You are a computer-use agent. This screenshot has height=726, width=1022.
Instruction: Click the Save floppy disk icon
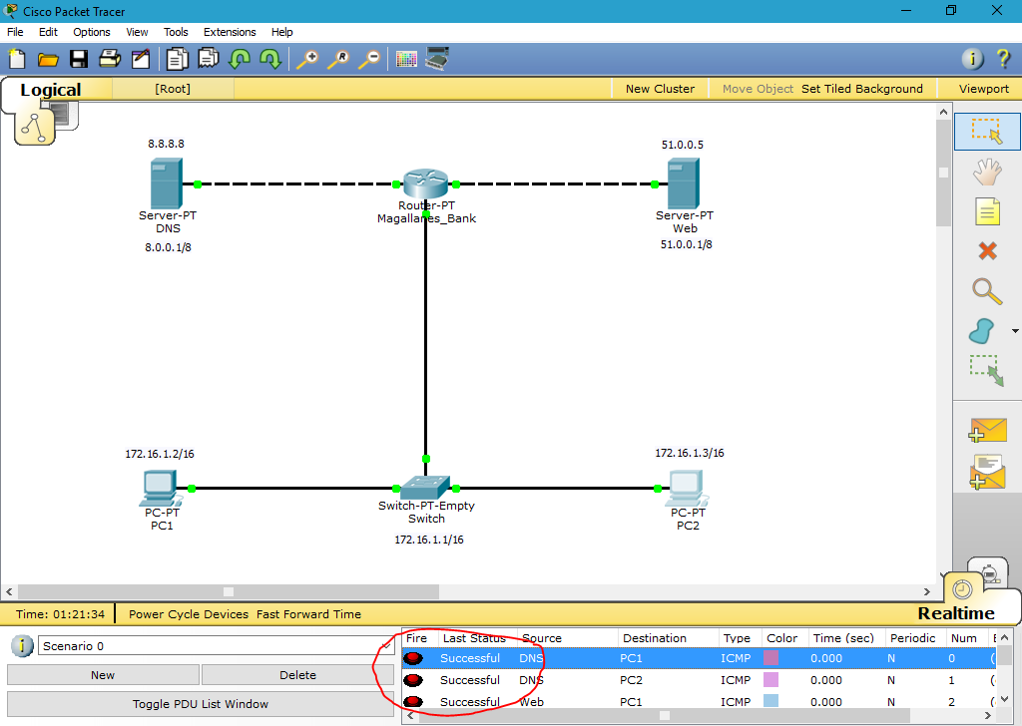[x=79, y=59]
